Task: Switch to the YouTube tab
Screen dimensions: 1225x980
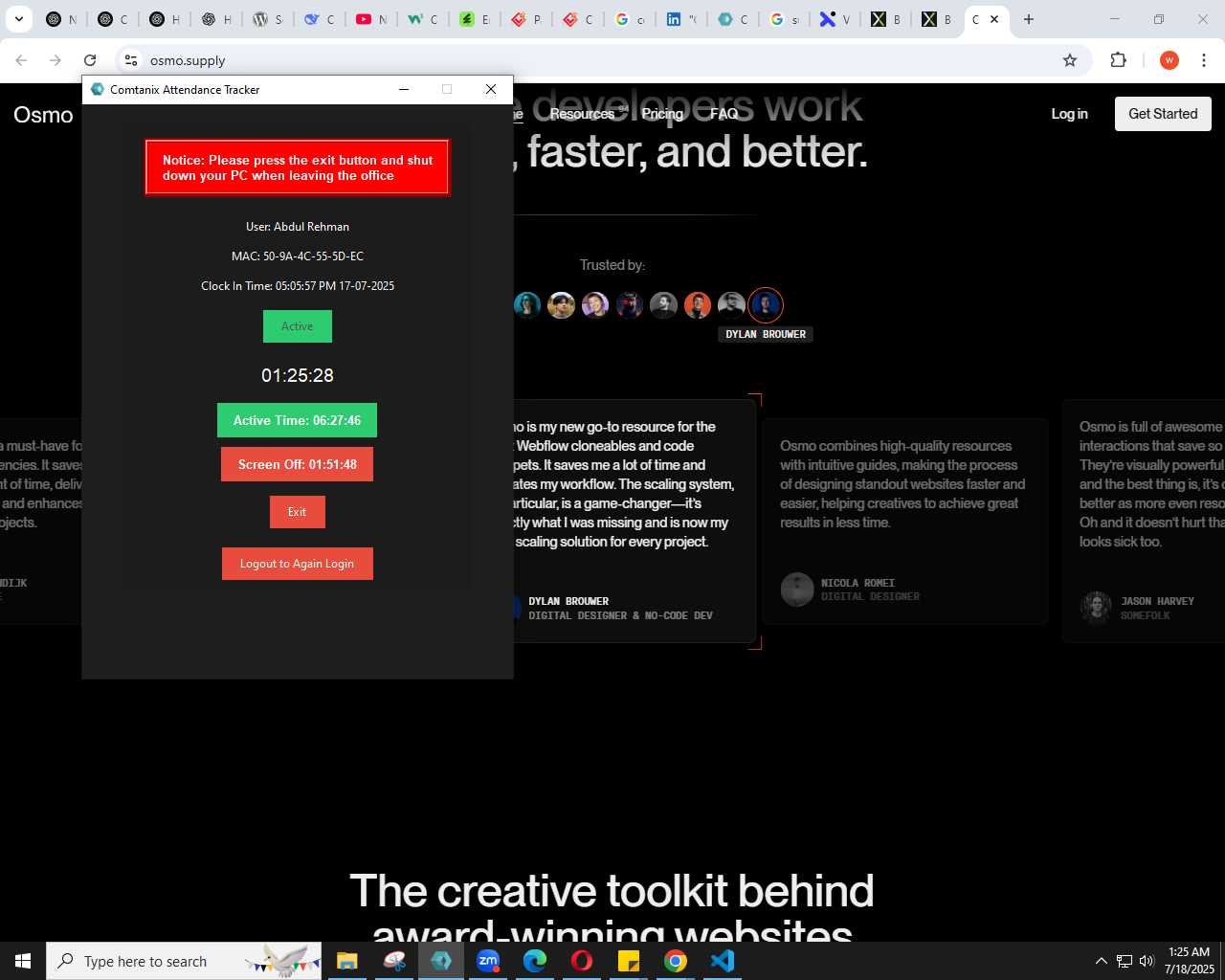Action: pyautogui.click(x=371, y=19)
